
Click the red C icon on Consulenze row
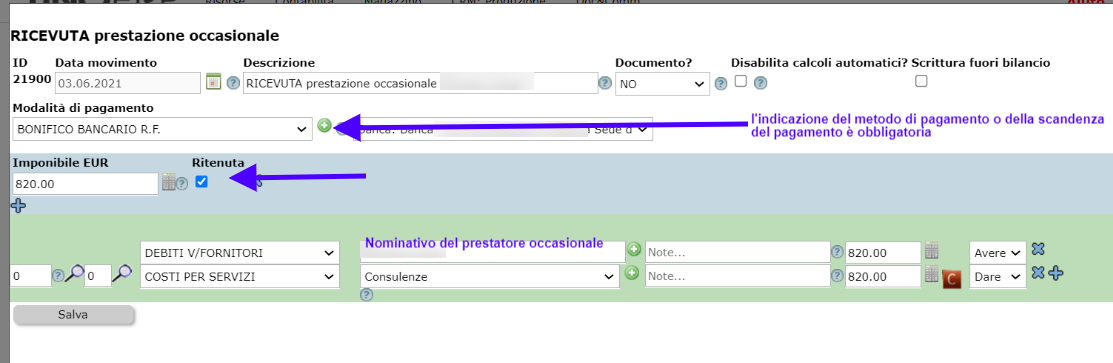(x=952, y=278)
